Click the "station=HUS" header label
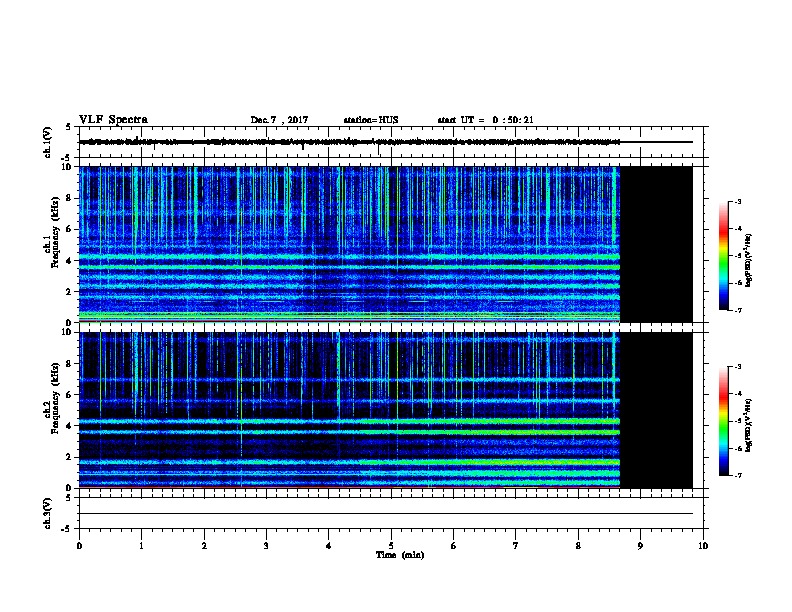Image resolution: width=792 pixels, height=612 pixels. [x=371, y=120]
